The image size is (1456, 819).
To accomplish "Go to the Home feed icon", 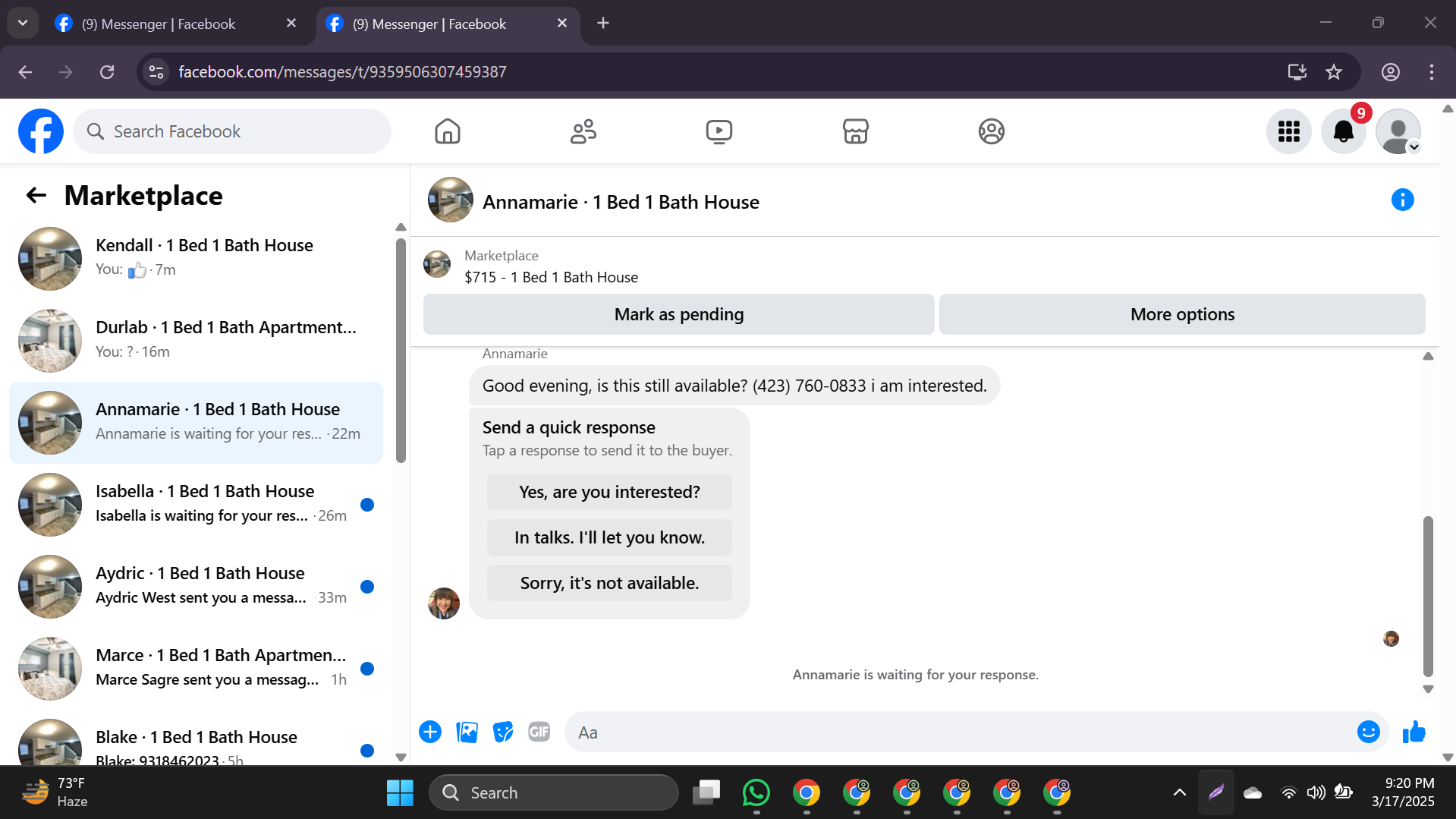I will click(448, 131).
